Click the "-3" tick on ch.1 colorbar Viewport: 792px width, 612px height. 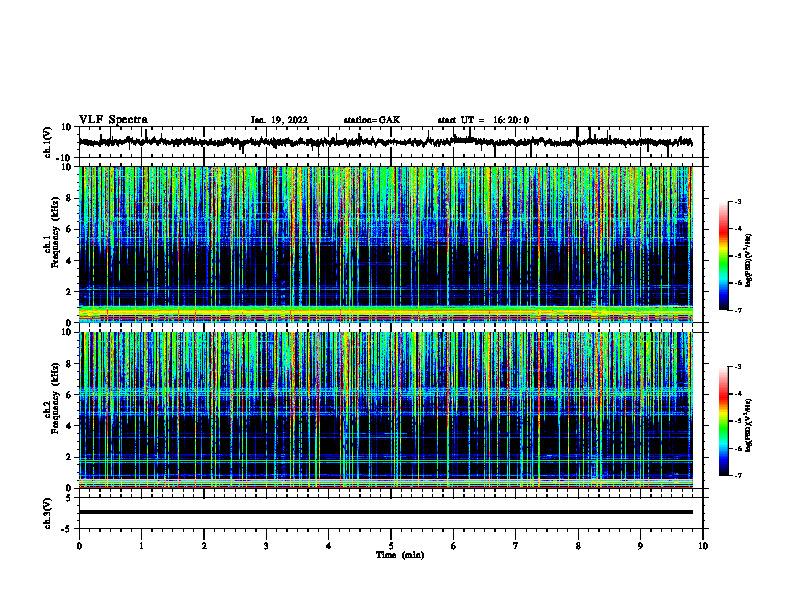click(x=738, y=201)
